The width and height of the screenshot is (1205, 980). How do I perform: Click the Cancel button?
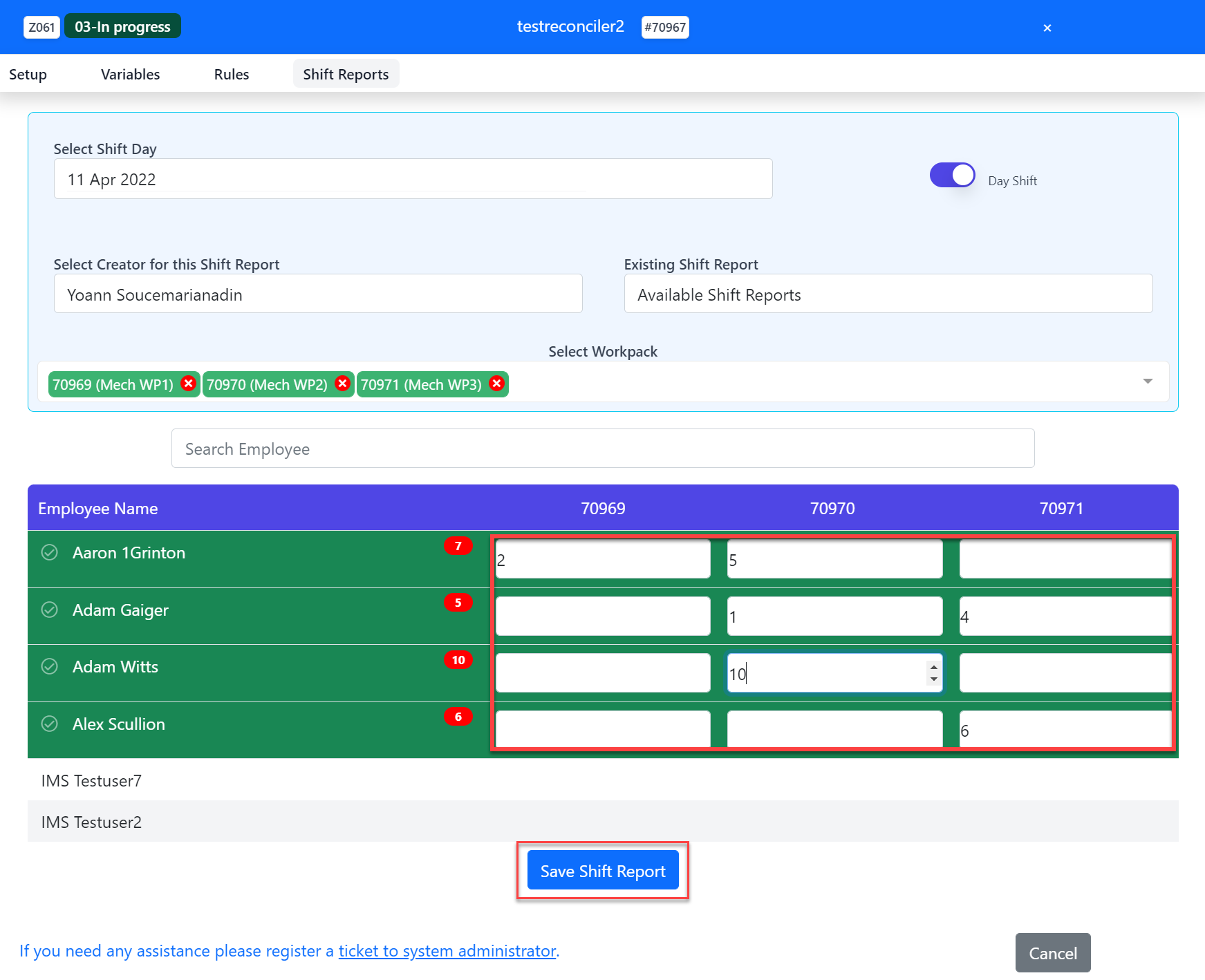1053,953
